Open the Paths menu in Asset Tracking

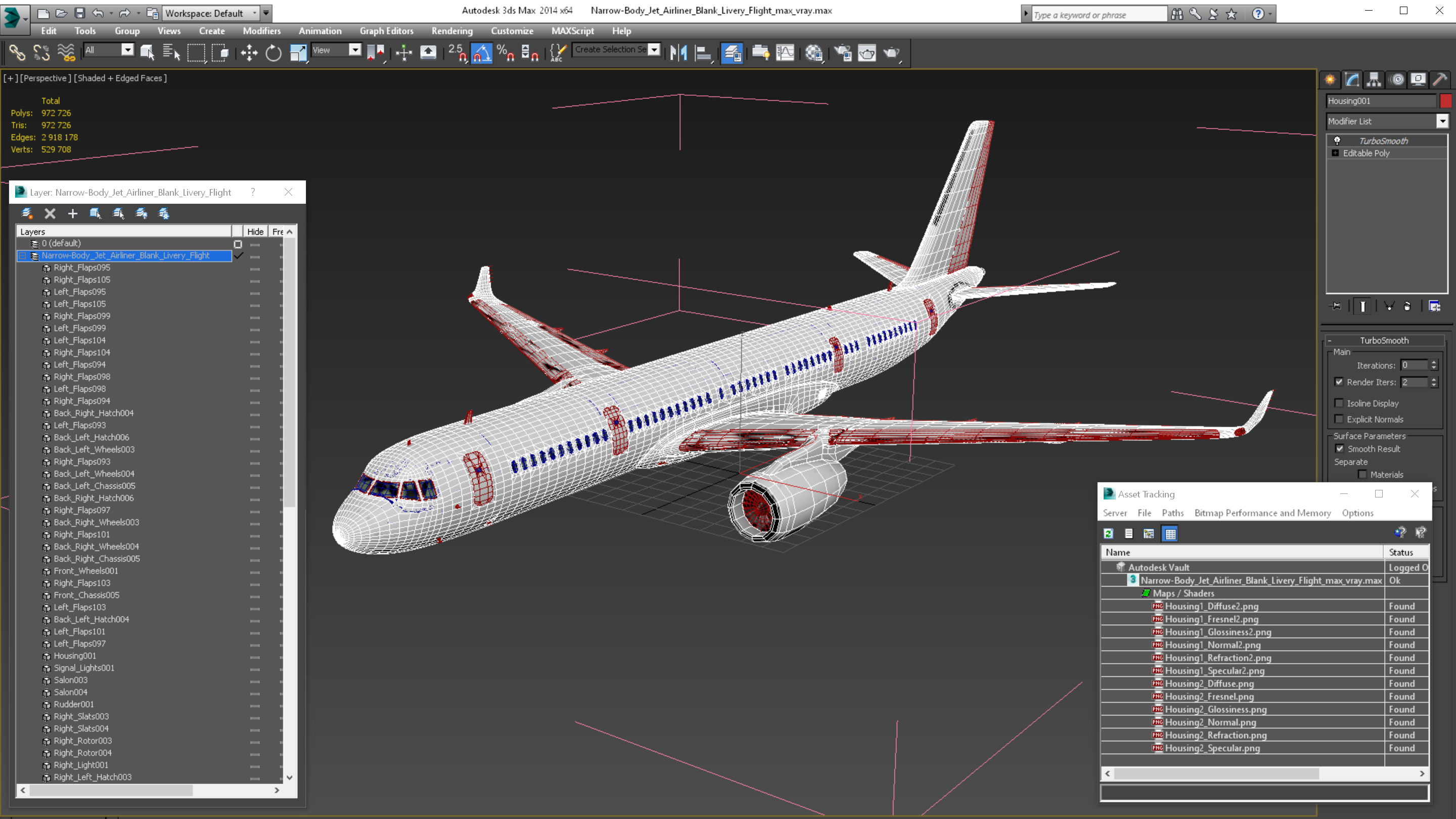pyautogui.click(x=1172, y=513)
